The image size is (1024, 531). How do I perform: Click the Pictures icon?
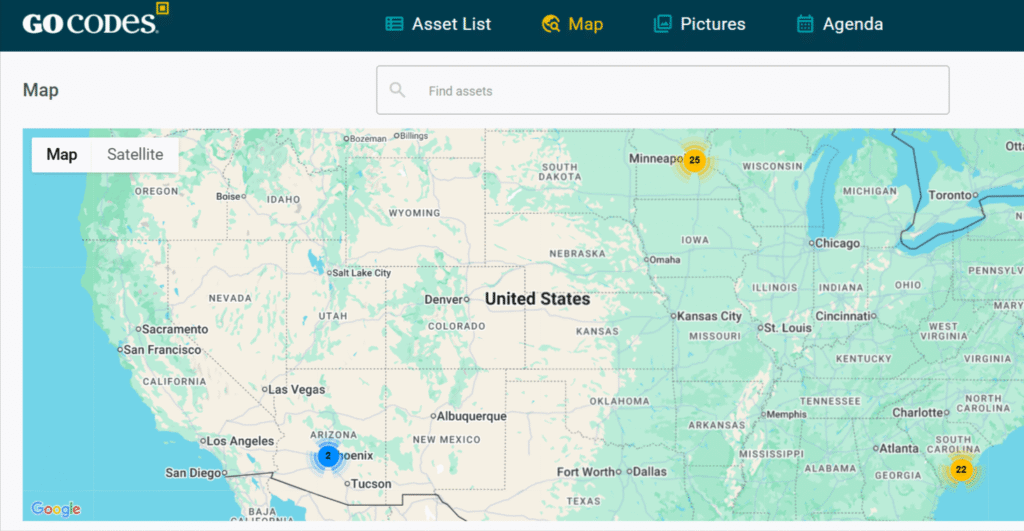tap(662, 24)
